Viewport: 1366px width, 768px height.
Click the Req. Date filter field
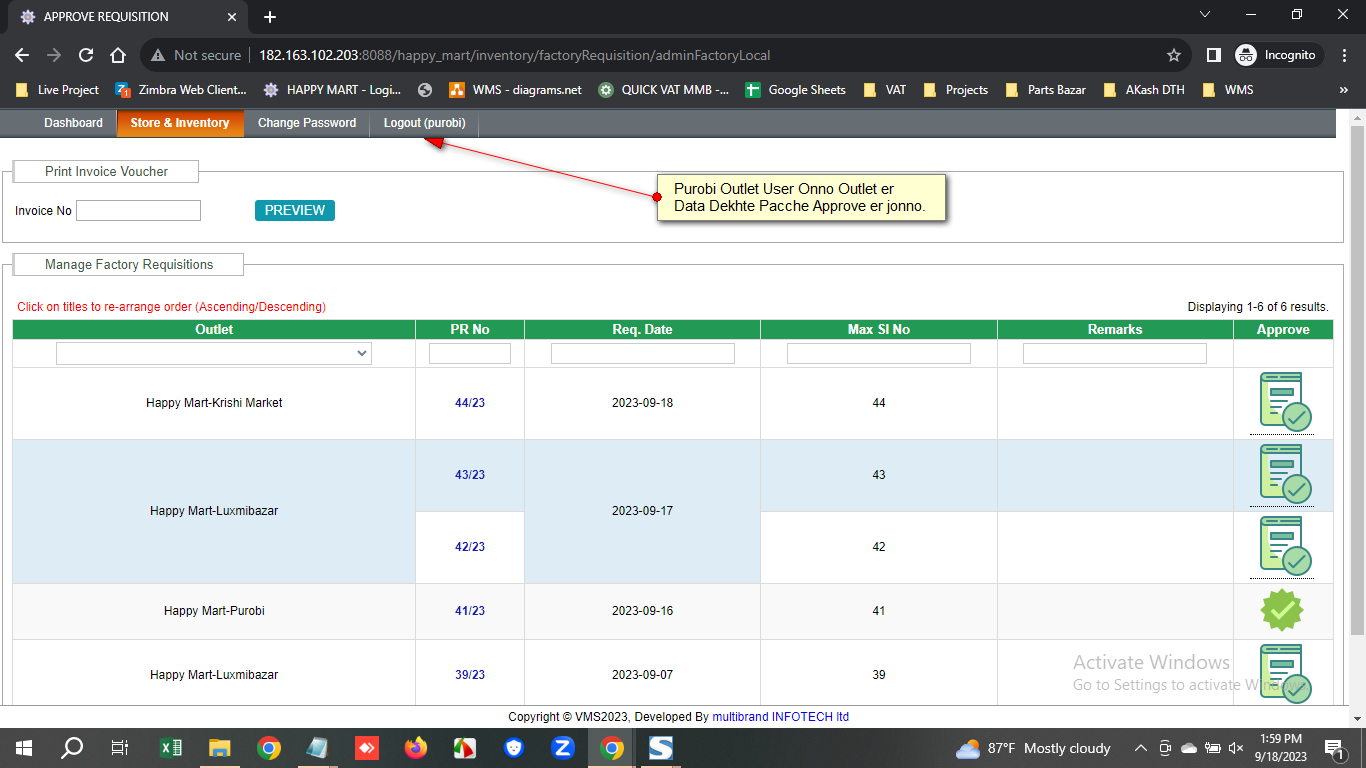(x=643, y=353)
